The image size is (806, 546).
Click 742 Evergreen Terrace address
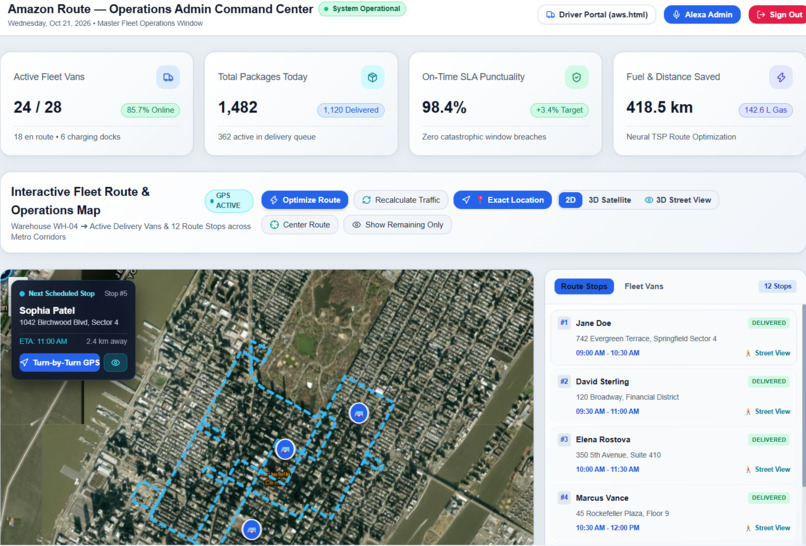tap(646, 339)
